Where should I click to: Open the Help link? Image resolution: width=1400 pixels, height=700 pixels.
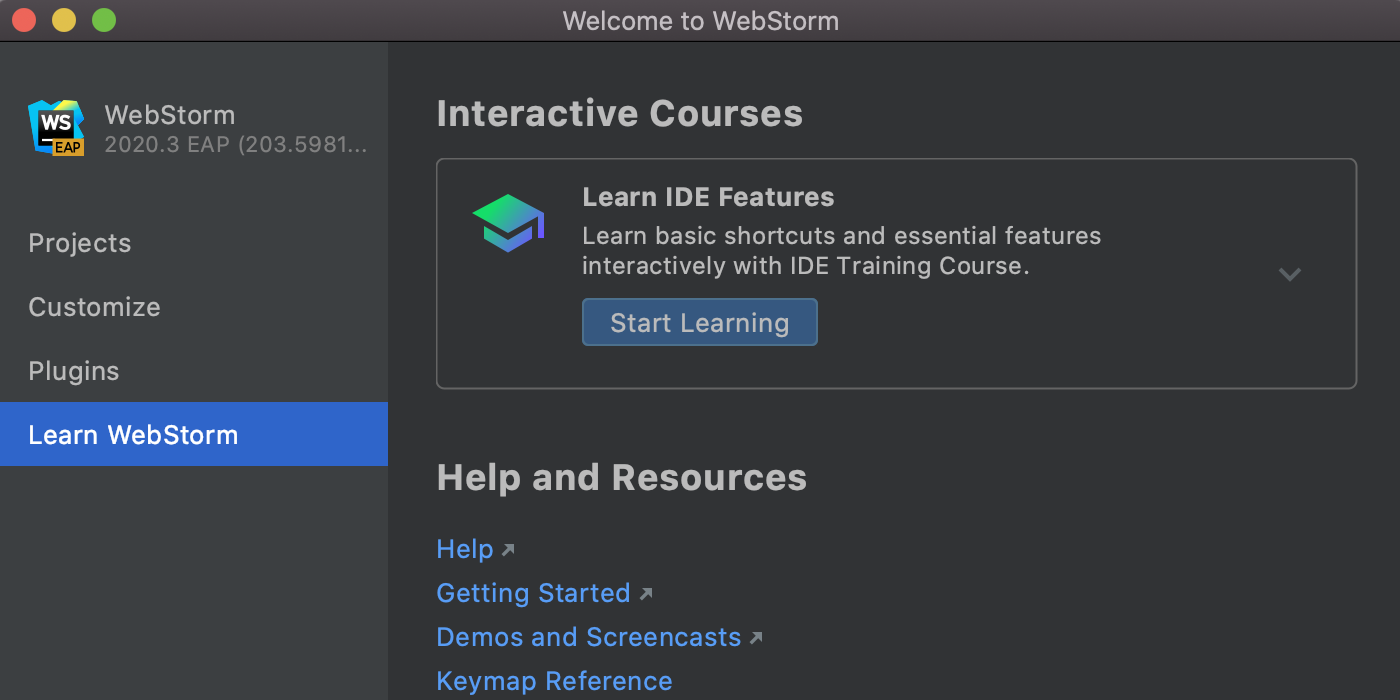tap(465, 549)
